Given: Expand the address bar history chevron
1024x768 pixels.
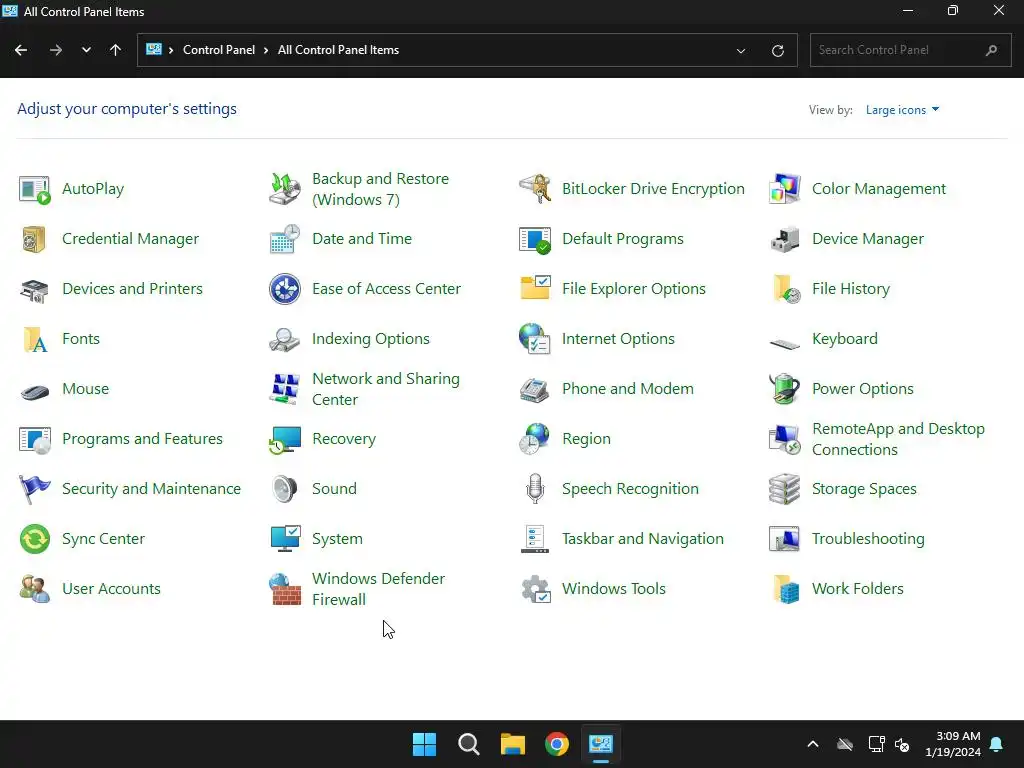Looking at the screenshot, I should tap(741, 50).
